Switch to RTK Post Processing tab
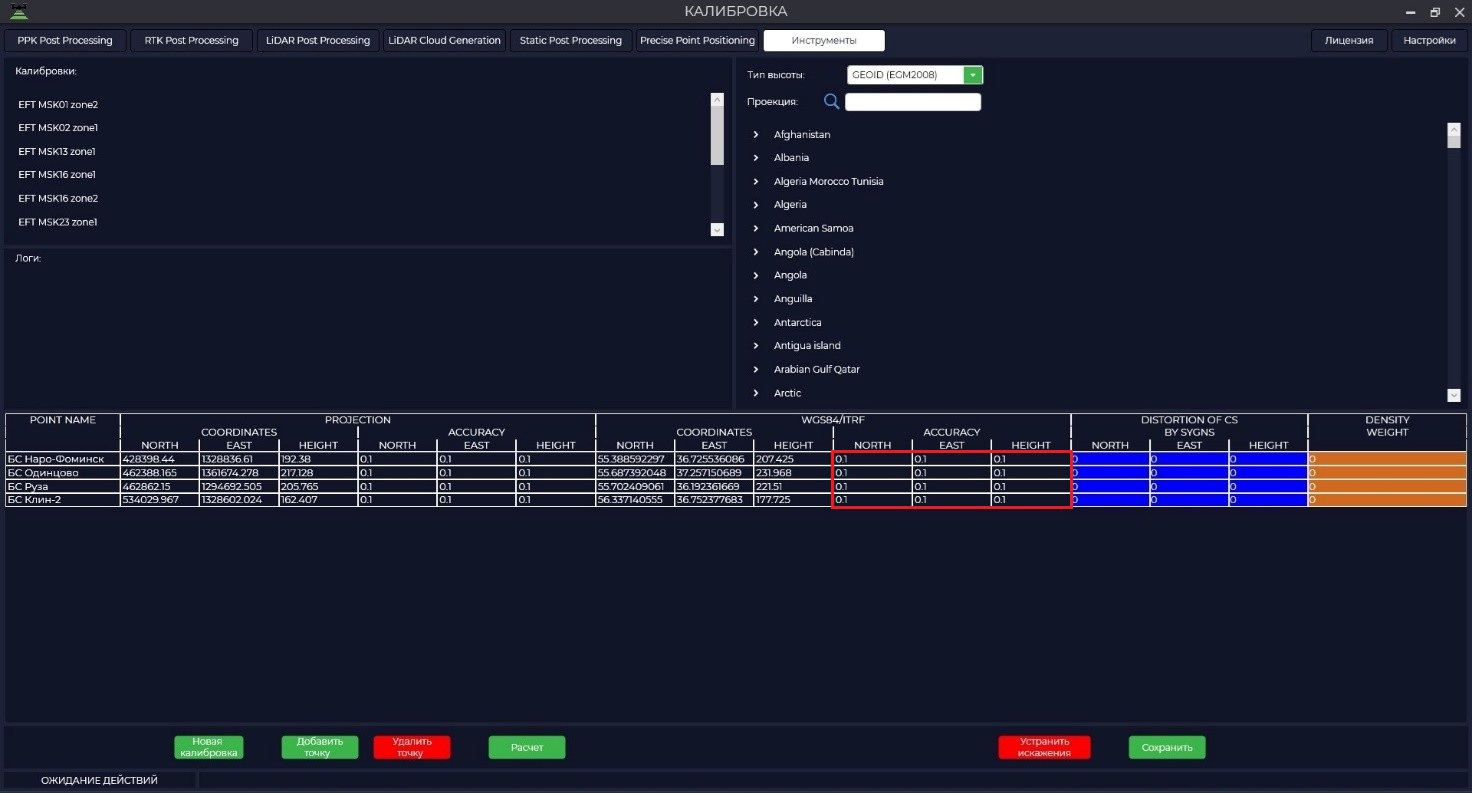This screenshot has width=1472, height=793. (191, 40)
